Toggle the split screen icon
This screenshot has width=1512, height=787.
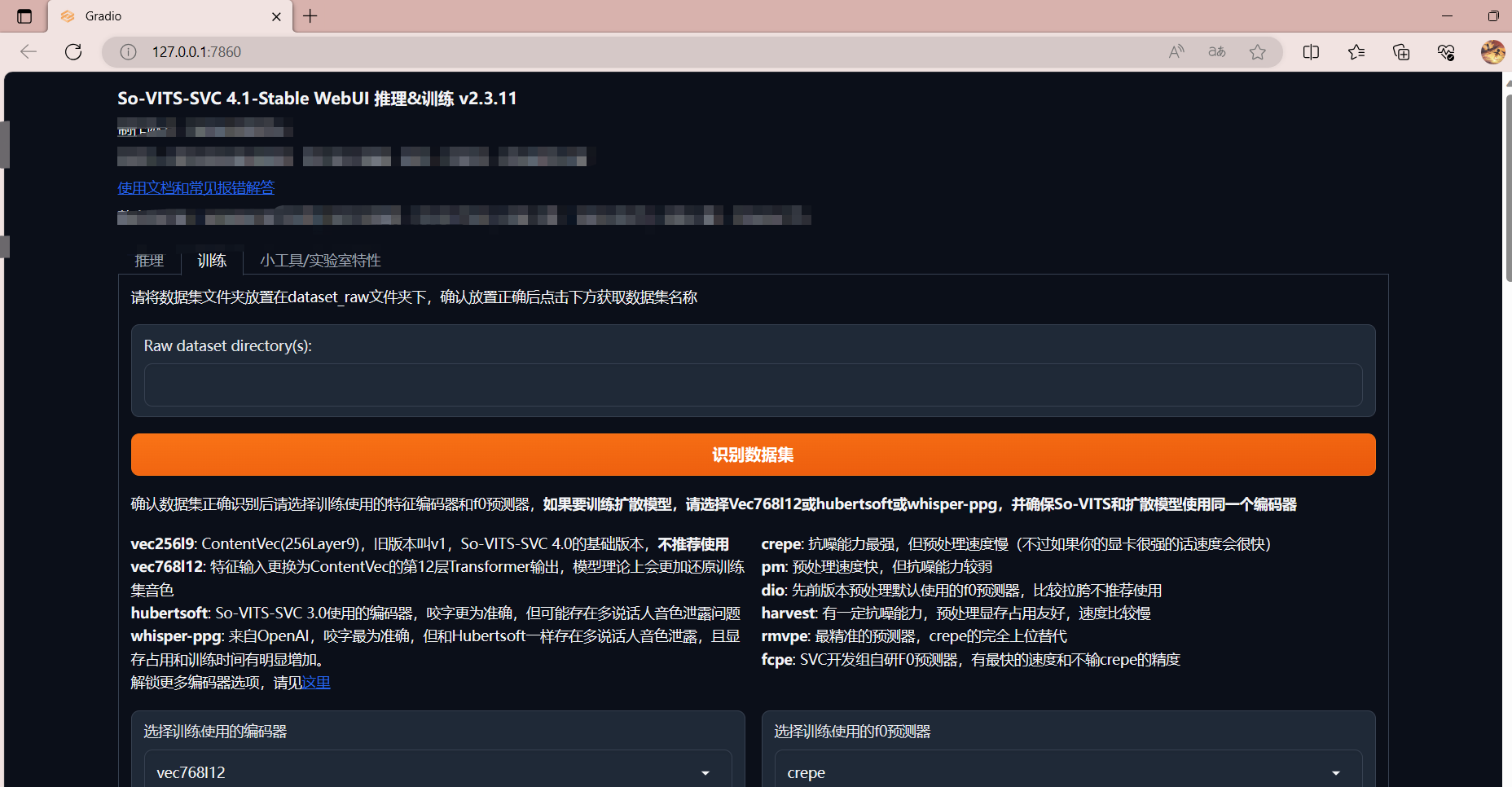point(1311,52)
